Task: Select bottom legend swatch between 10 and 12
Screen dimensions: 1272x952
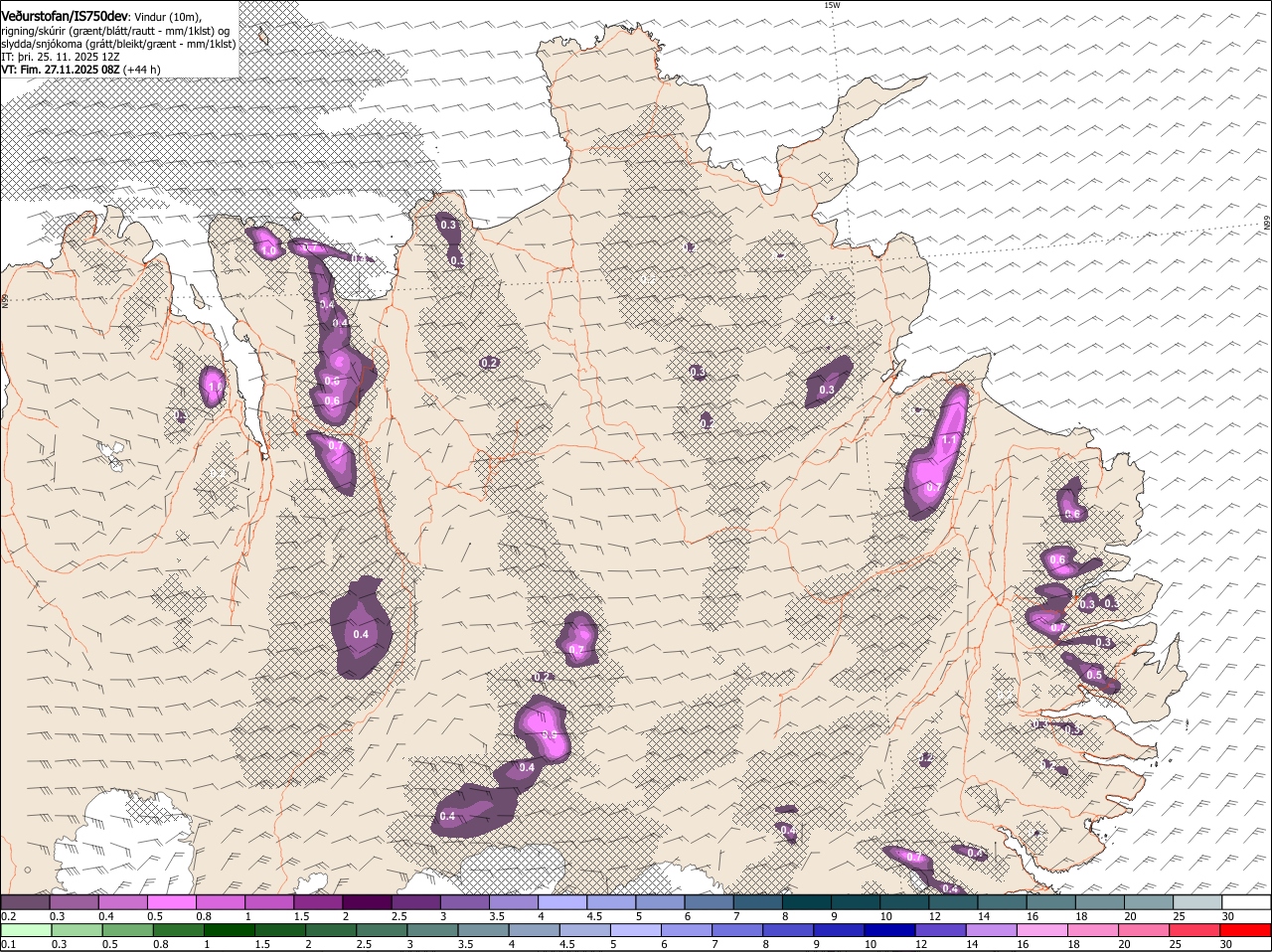Action: point(889,930)
